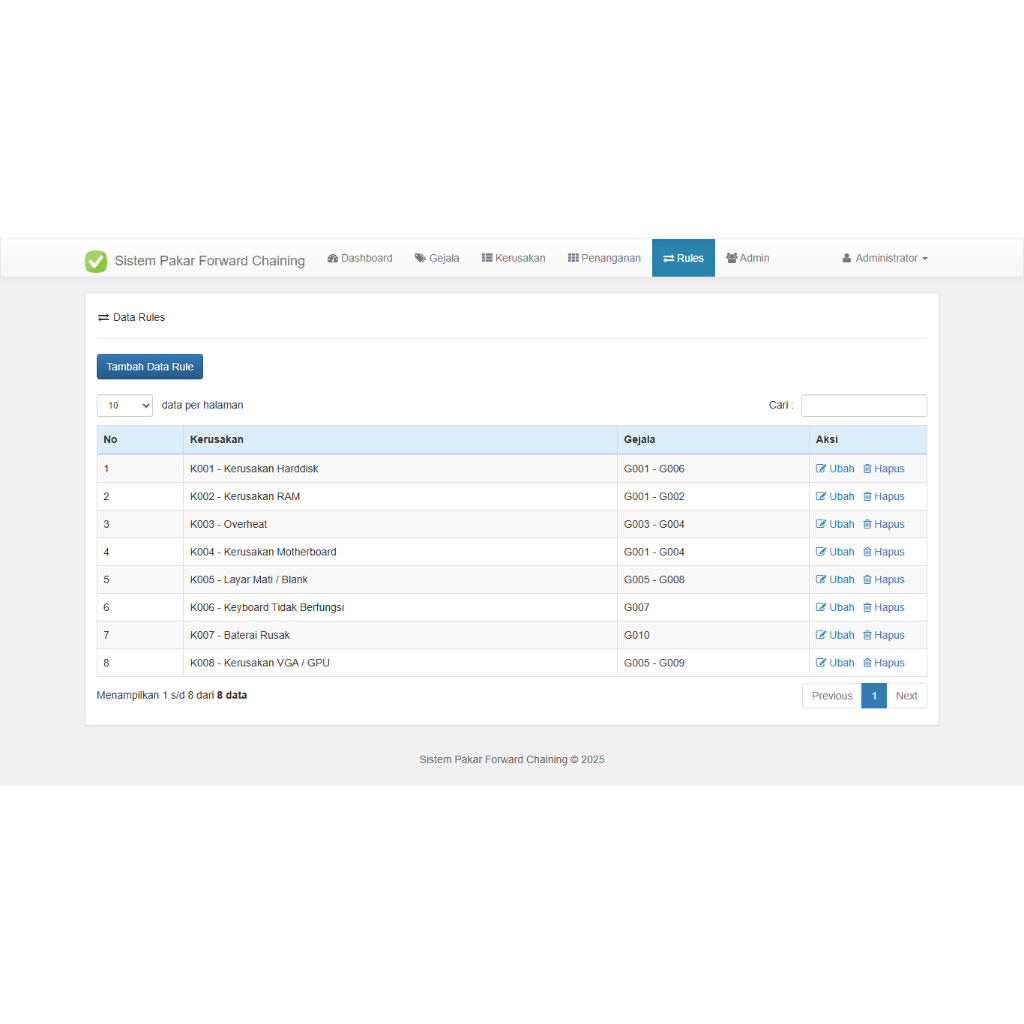This screenshot has height=1024, width=1024.
Task: Click the trash icon for K006 Keyboard row
Action: (x=867, y=607)
